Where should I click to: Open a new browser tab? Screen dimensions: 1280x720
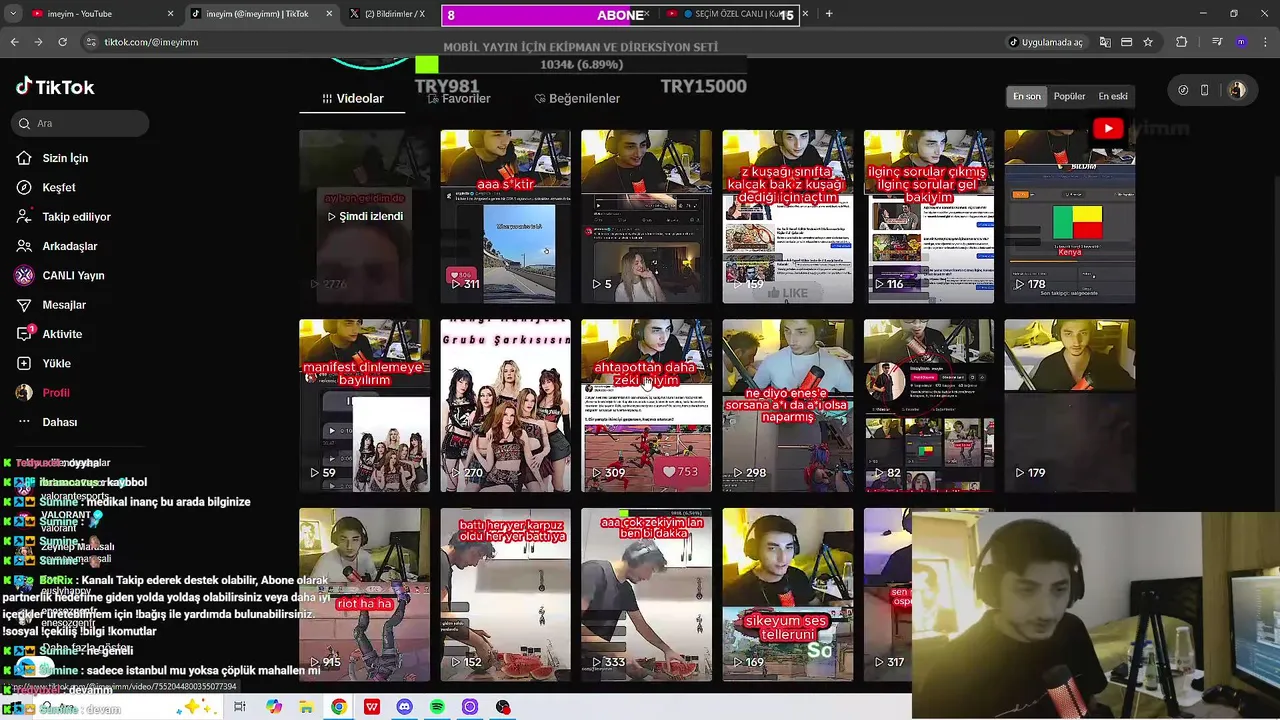828,14
